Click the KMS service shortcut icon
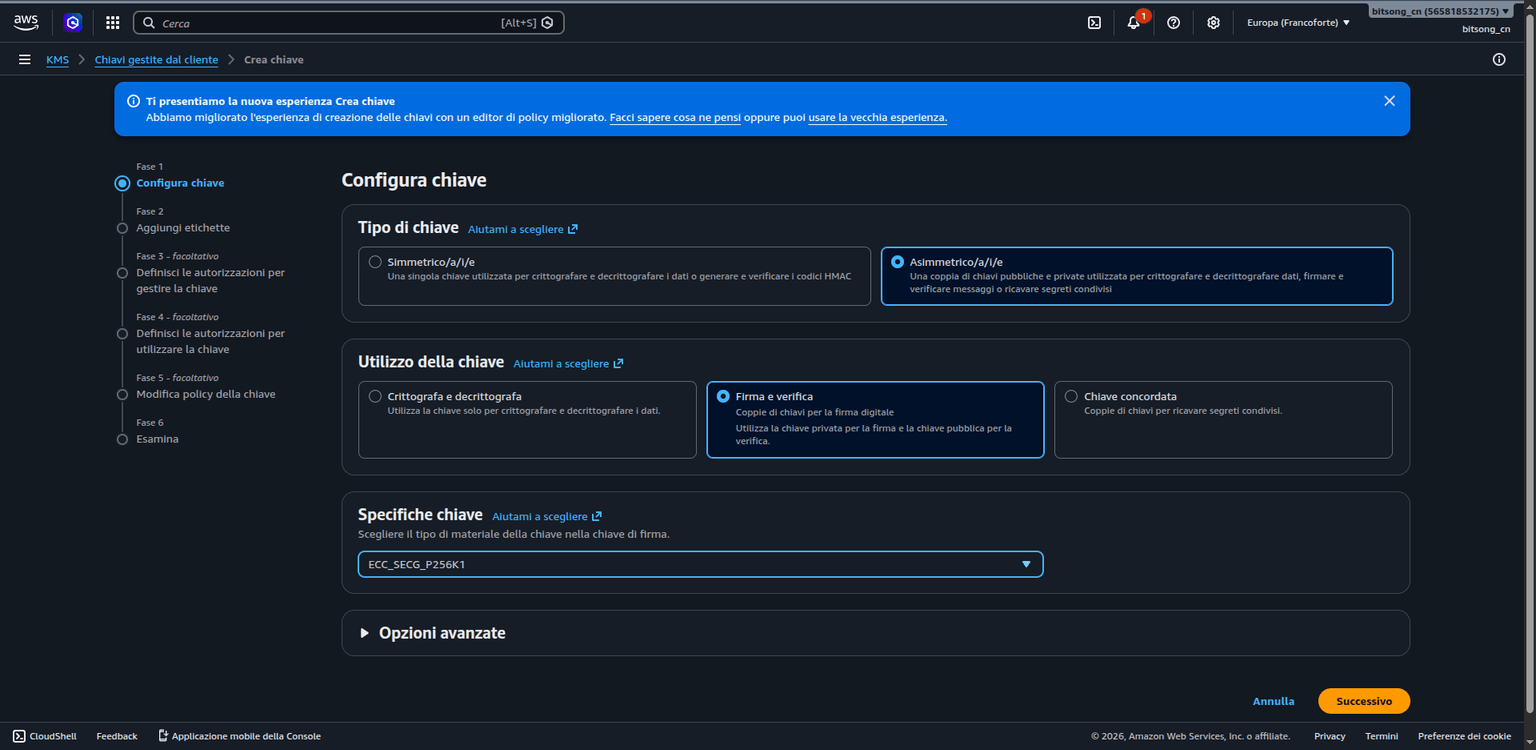 (x=73, y=22)
